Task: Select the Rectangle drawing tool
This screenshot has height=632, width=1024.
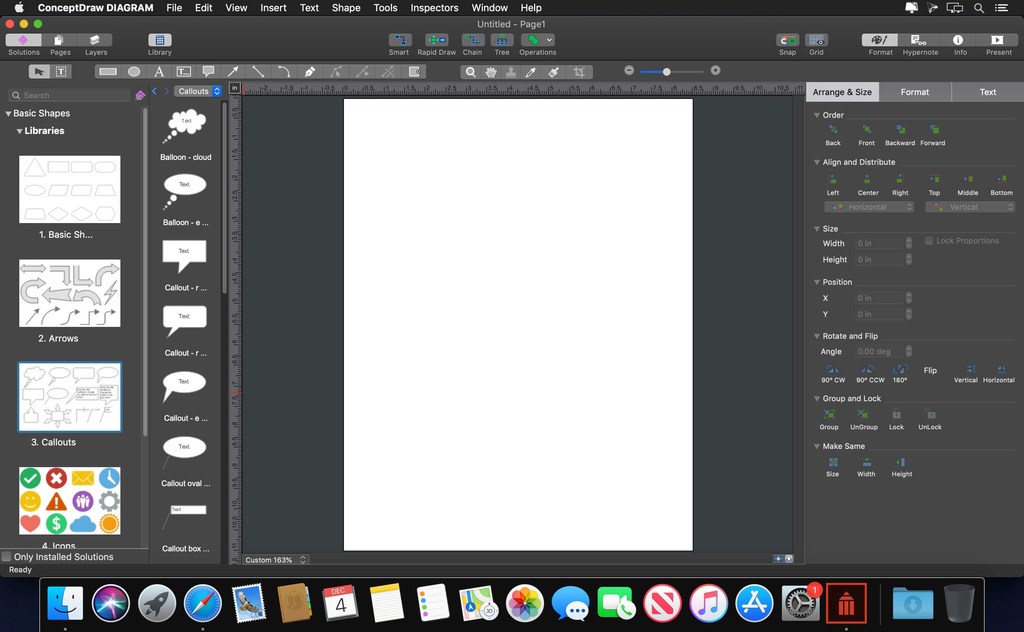Action: pyautogui.click(x=106, y=71)
